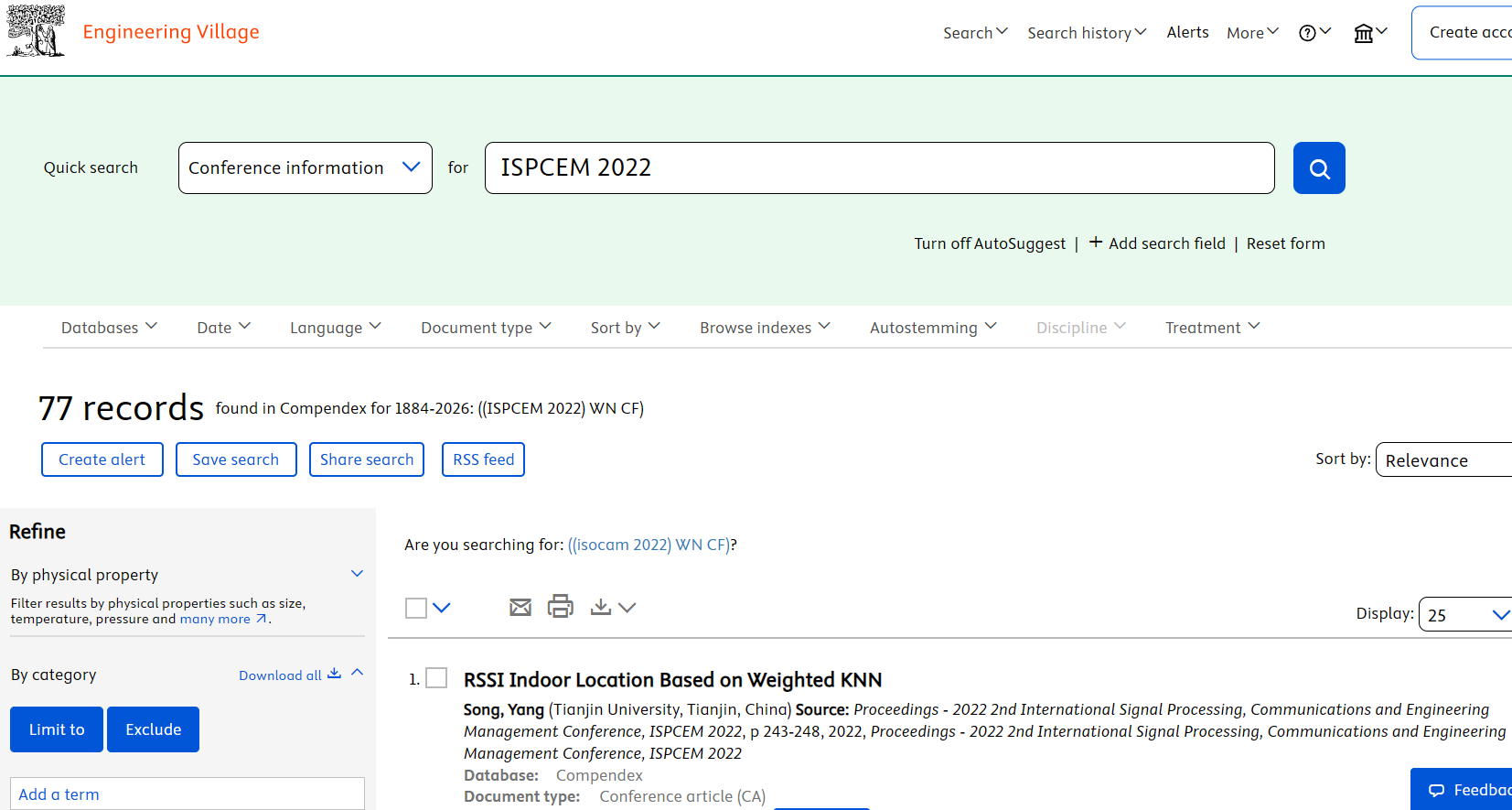
Task: Click the Engineering Village title link
Action: click(x=171, y=32)
